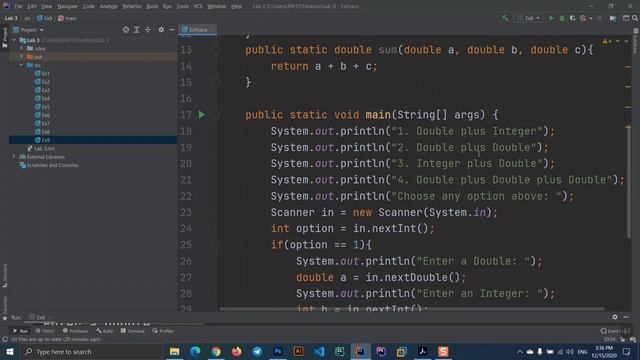The width and height of the screenshot is (640, 360).
Task: Open the Terminal tool window tab
Action: pos(133,331)
